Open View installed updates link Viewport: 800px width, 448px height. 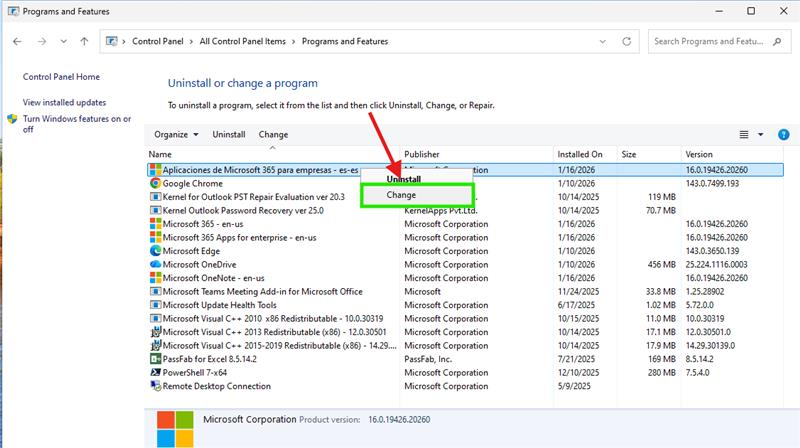pos(64,102)
